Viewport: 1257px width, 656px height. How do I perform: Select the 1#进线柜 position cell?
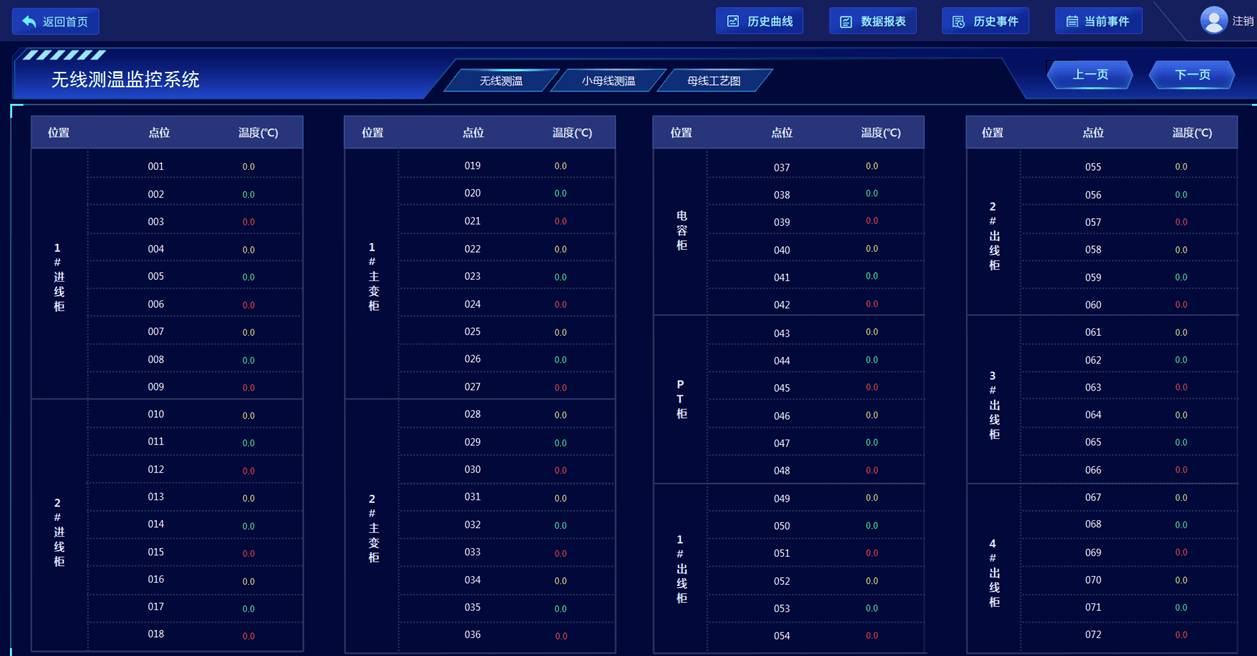(59, 276)
